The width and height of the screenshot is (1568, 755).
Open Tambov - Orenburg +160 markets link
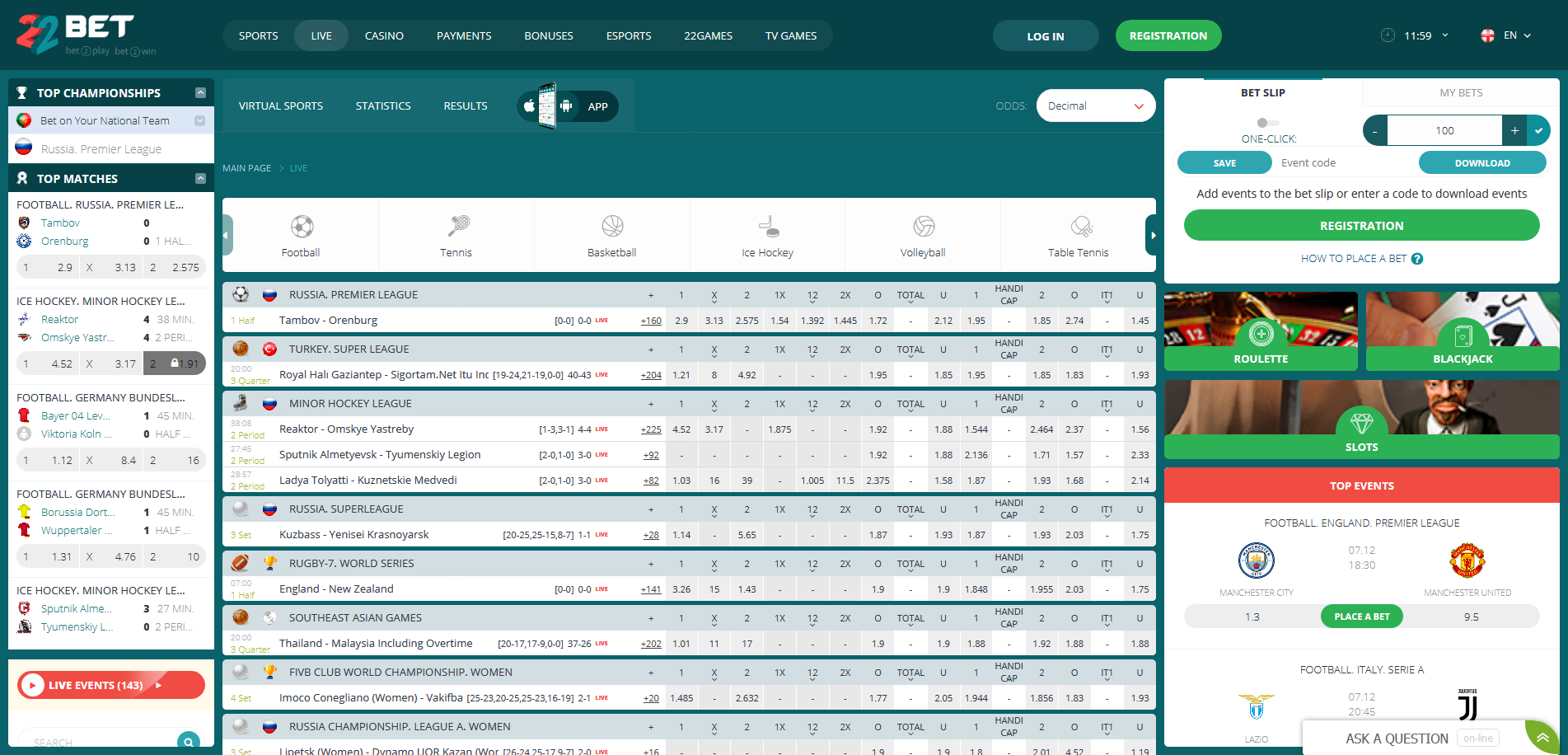(651, 321)
